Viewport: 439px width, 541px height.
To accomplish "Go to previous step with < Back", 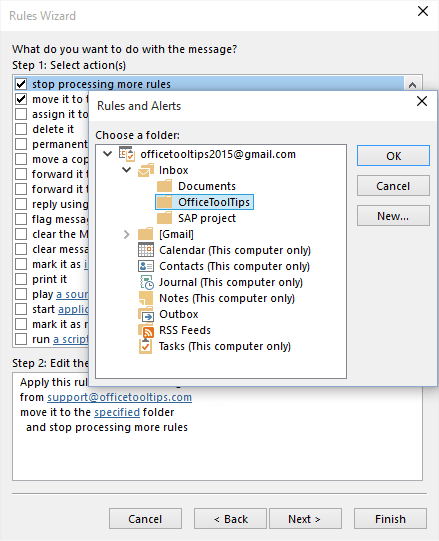I will click(x=230, y=519).
